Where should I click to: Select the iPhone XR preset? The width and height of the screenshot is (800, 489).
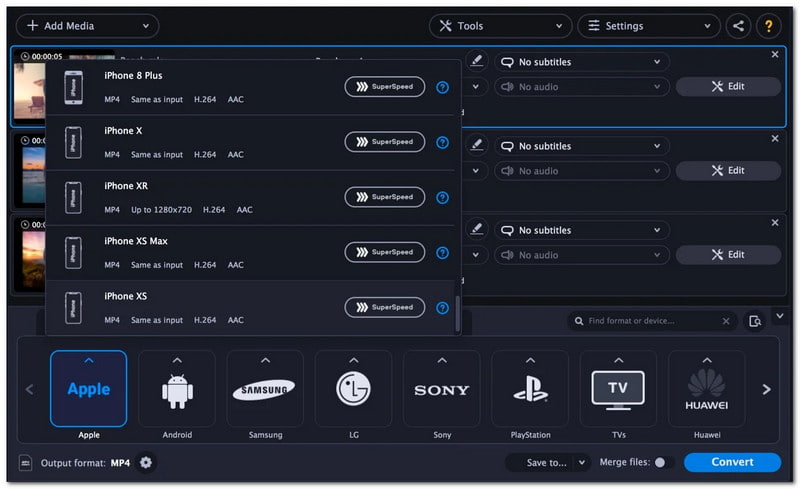pos(250,198)
